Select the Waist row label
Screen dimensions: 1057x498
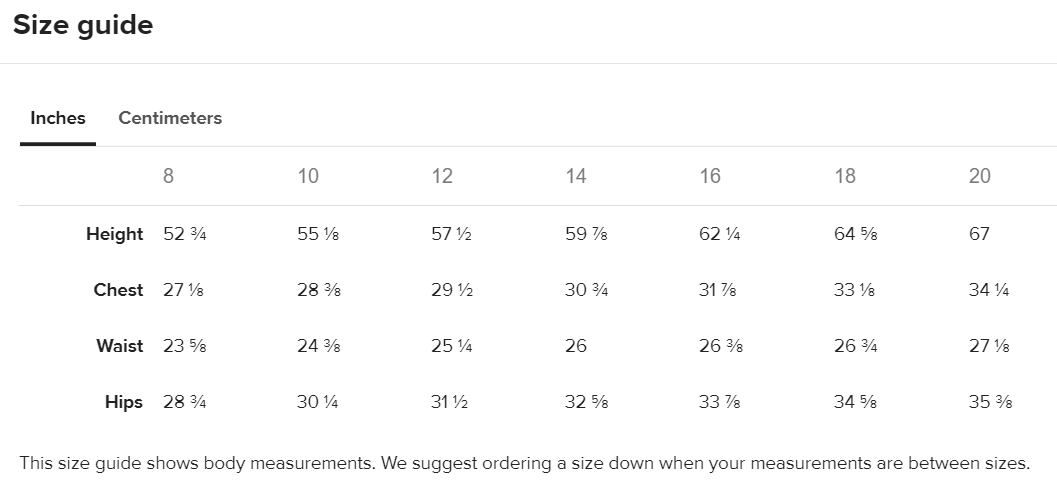tap(120, 346)
